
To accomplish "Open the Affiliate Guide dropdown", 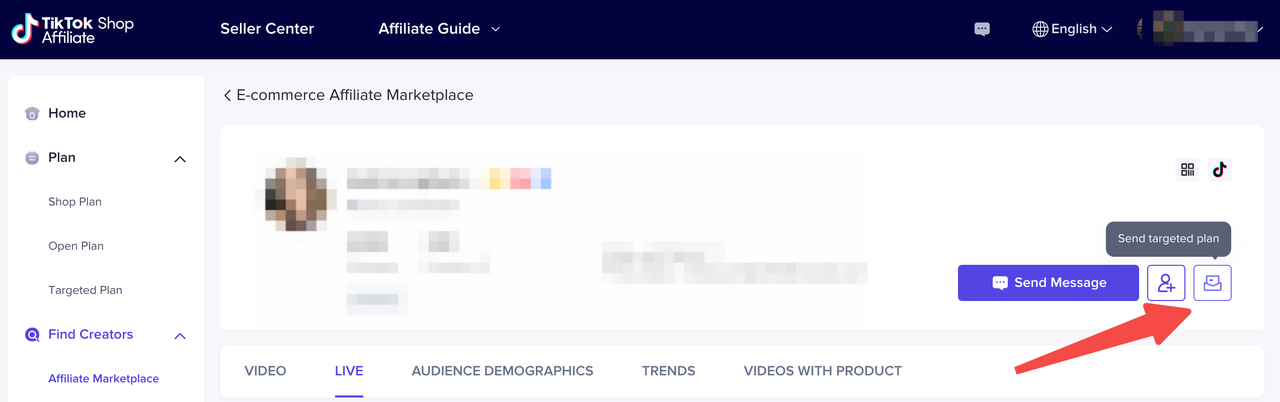I will coord(439,29).
